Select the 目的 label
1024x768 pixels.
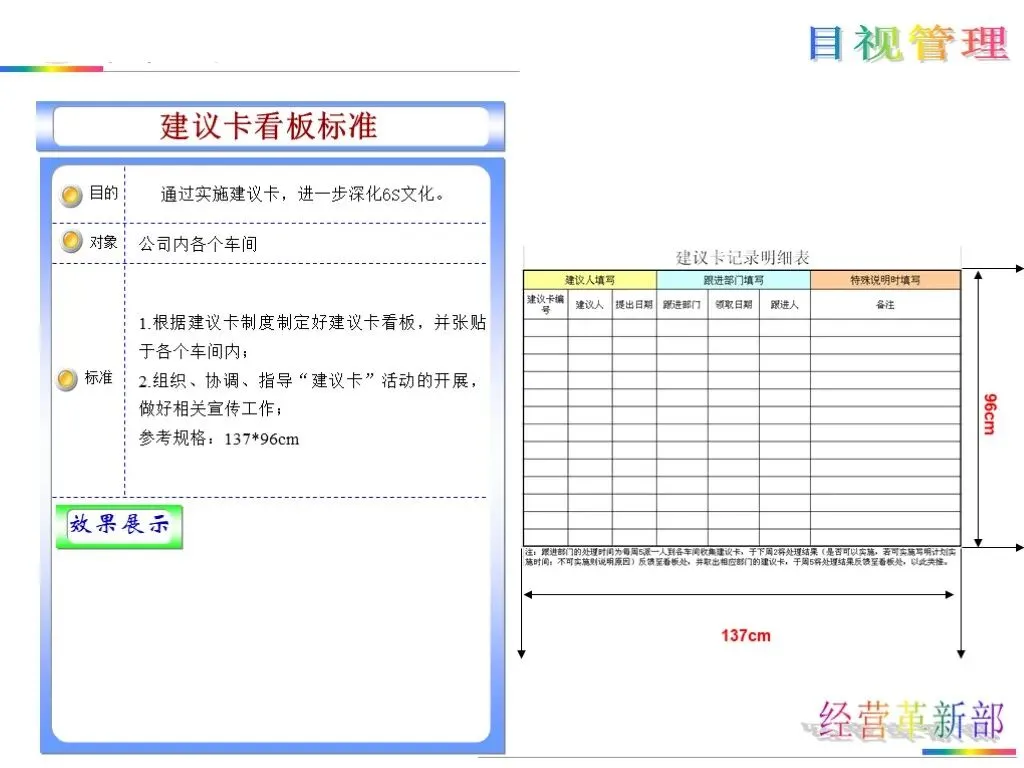(x=103, y=193)
